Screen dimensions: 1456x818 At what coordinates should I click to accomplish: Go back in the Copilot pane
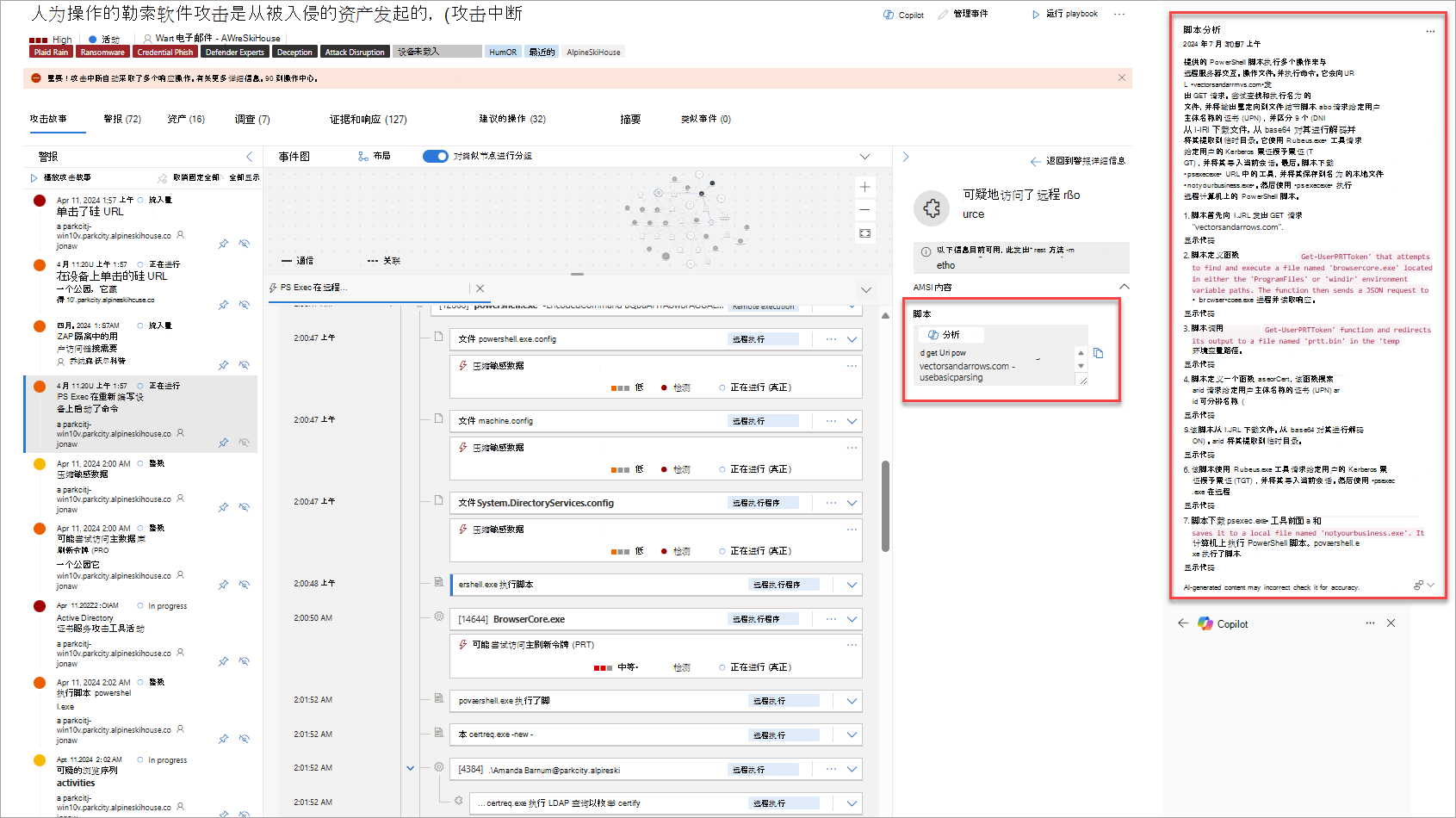click(x=1183, y=623)
